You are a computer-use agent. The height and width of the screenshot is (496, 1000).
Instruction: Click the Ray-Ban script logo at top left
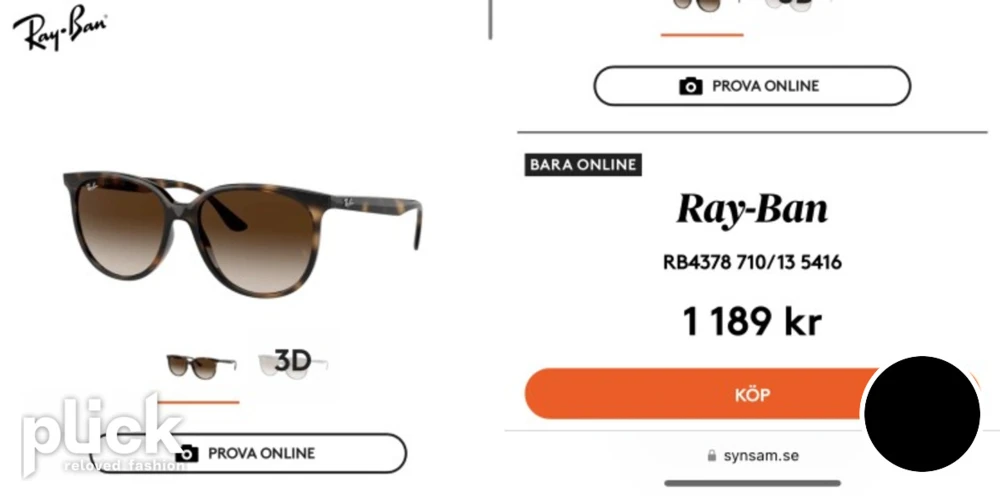(x=59, y=27)
